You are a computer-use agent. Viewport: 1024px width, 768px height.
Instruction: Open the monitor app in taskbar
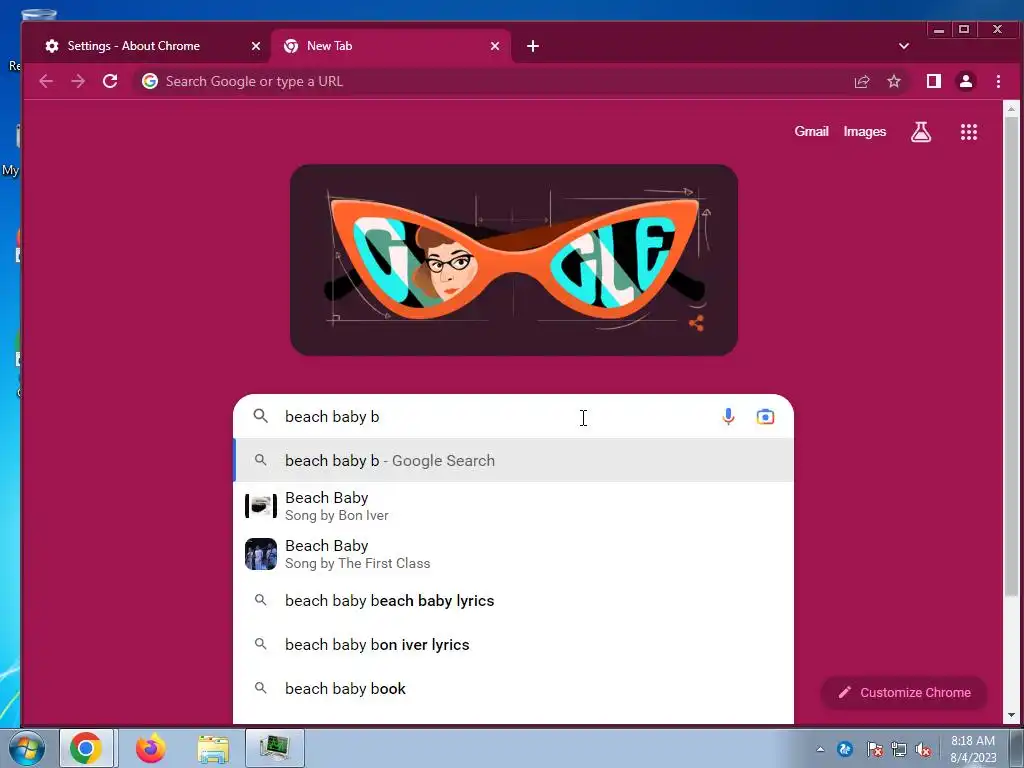275,748
